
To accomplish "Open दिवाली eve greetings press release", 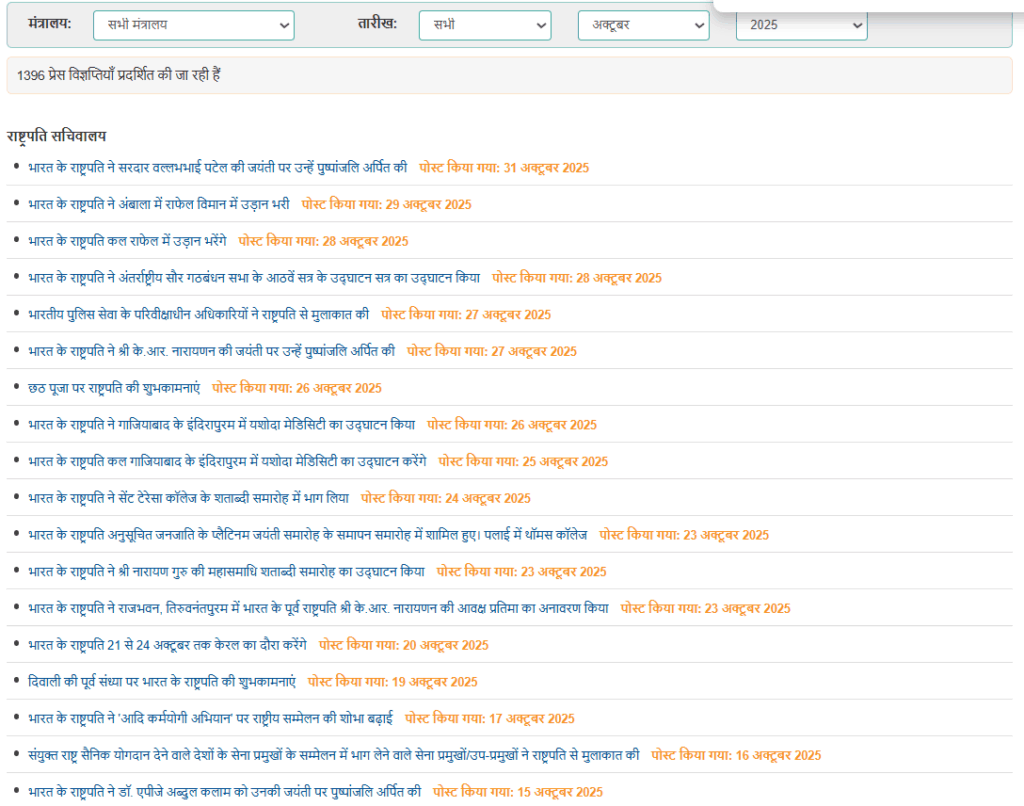I will (163, 682).
